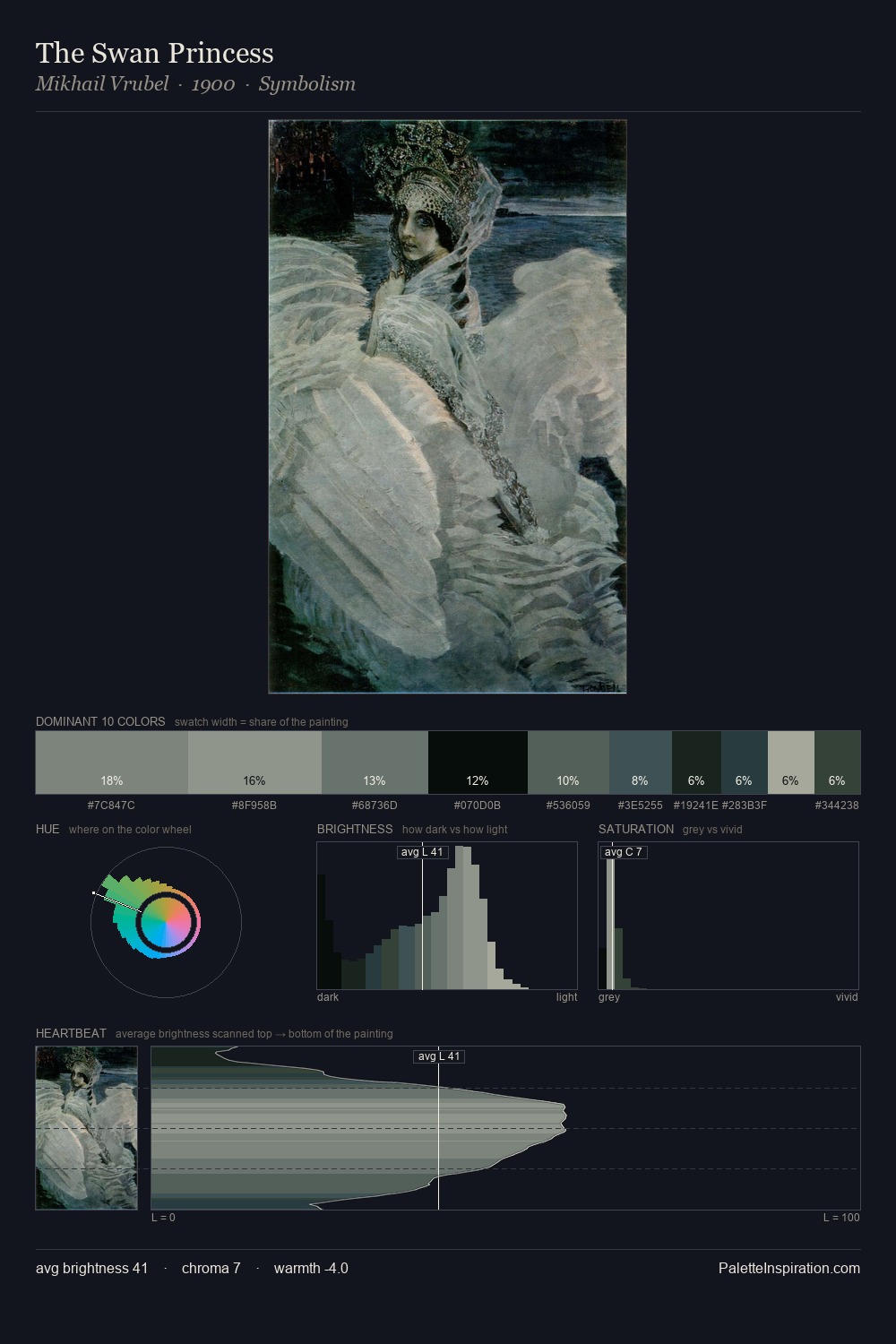Click the hex label #536059
Viewport: 896px width, 1344px height.
click(x=568, y=806)
